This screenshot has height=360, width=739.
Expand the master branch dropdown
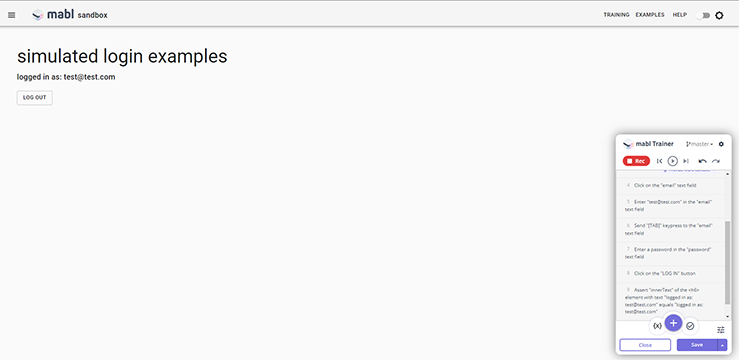pyautogui.click(x=700, y=144)
